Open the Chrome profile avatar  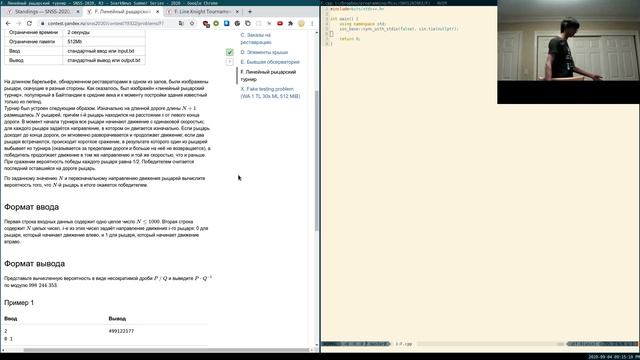point(301,24)
